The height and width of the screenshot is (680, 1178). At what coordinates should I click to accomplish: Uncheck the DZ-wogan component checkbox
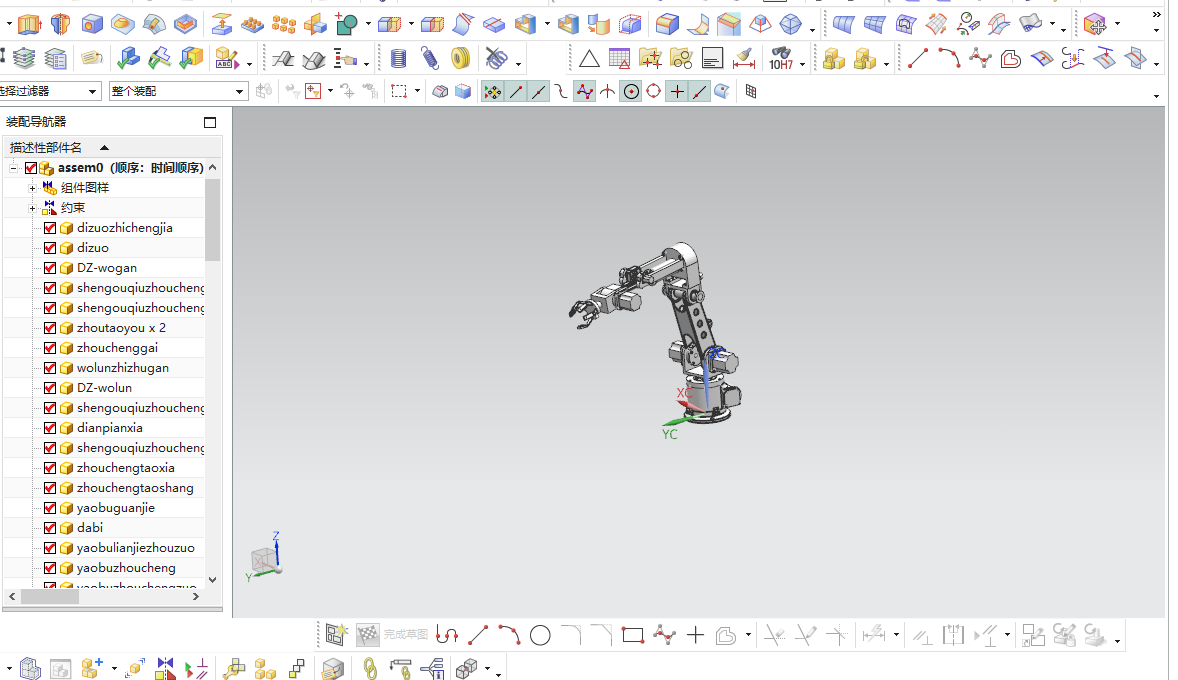tap(50, 268)
